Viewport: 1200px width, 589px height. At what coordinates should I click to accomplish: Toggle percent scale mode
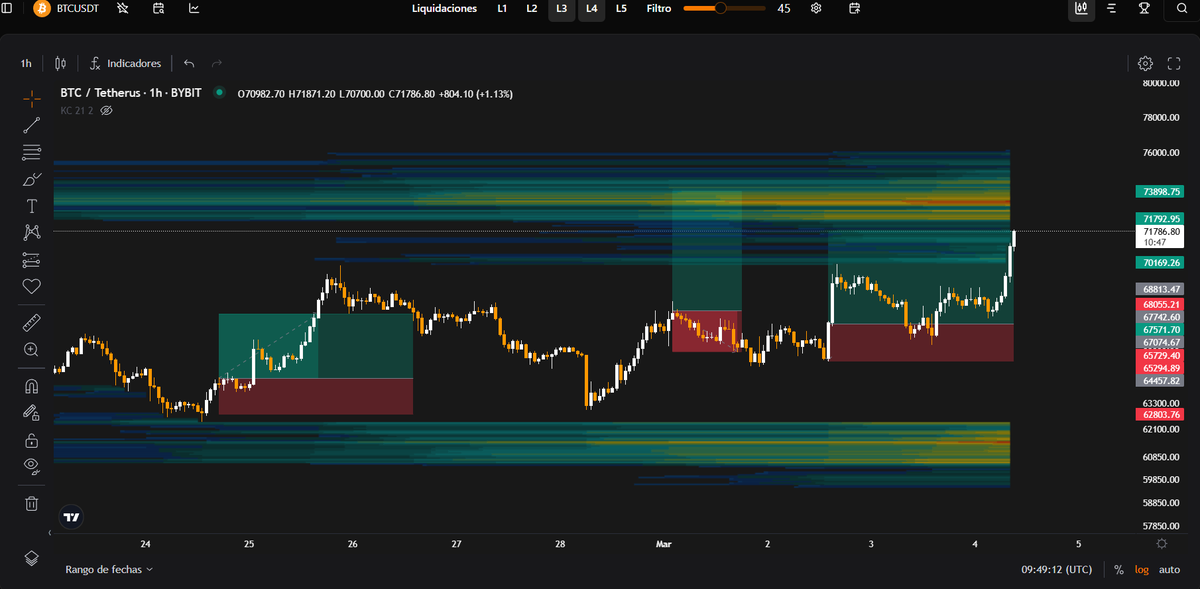click(1118, 569)
